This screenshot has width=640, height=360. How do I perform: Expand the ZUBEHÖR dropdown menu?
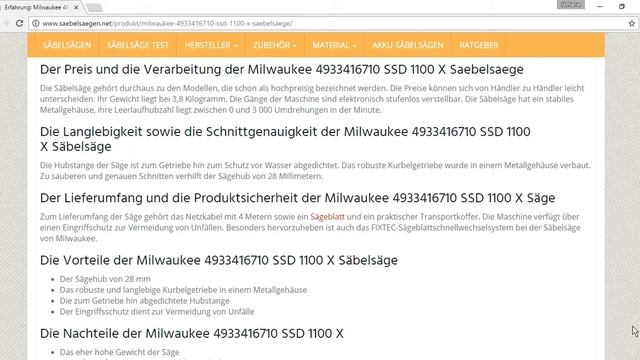(275, 45)
